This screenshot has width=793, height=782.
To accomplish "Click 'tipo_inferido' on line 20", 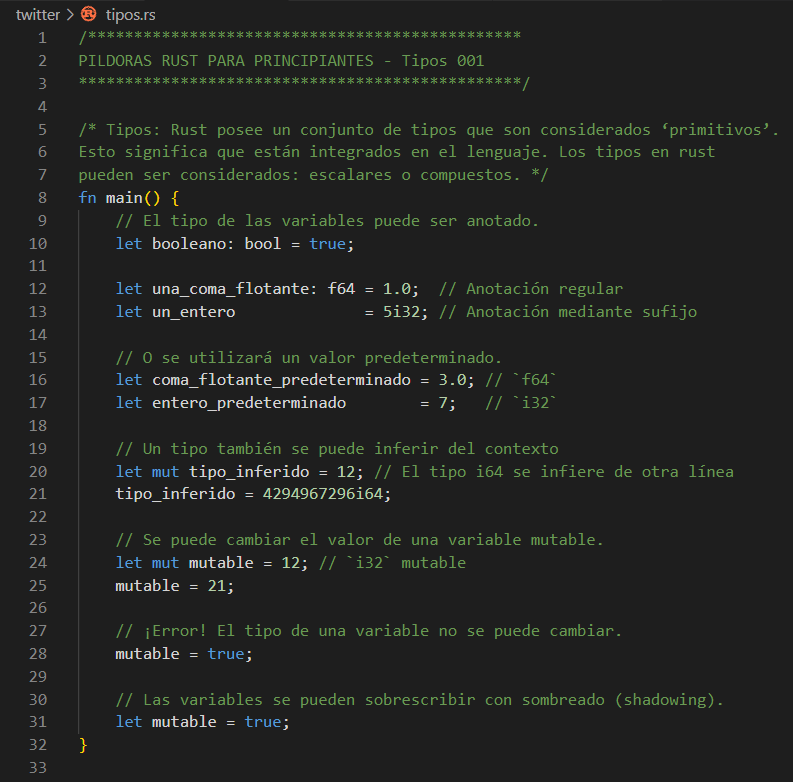I will coord(249,471).
